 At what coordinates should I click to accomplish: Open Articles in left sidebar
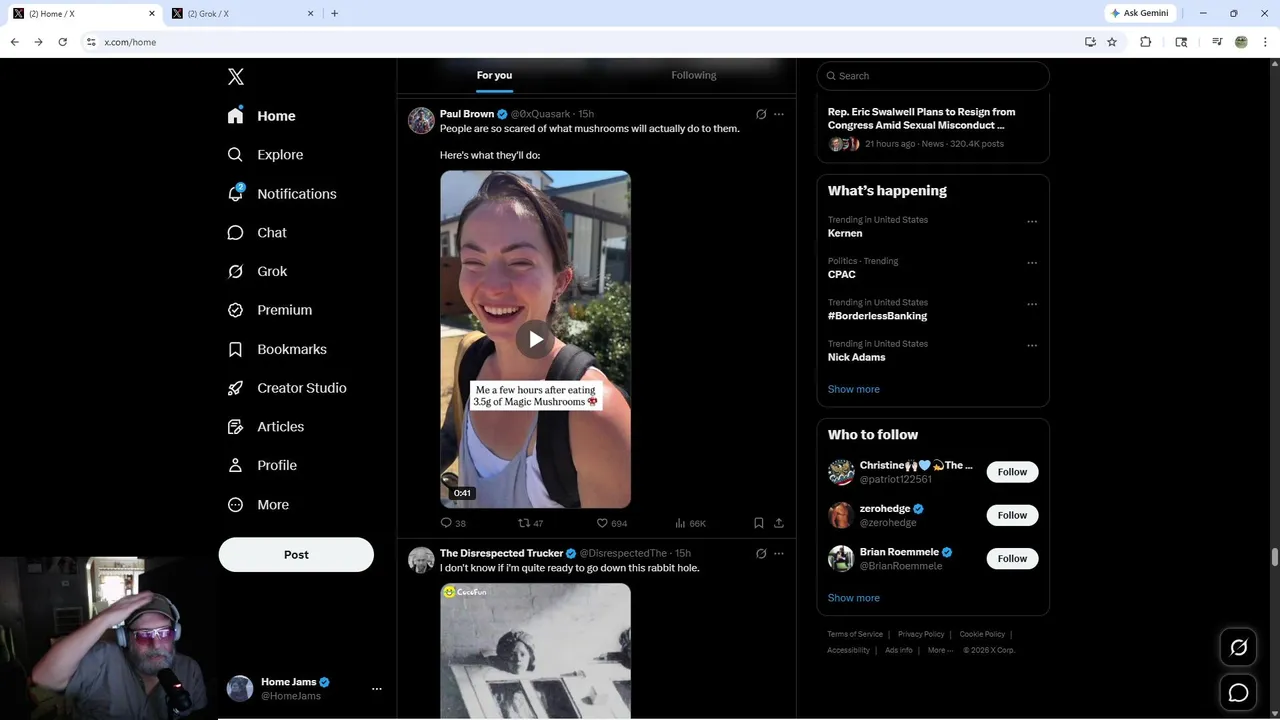tap(266, 426)
